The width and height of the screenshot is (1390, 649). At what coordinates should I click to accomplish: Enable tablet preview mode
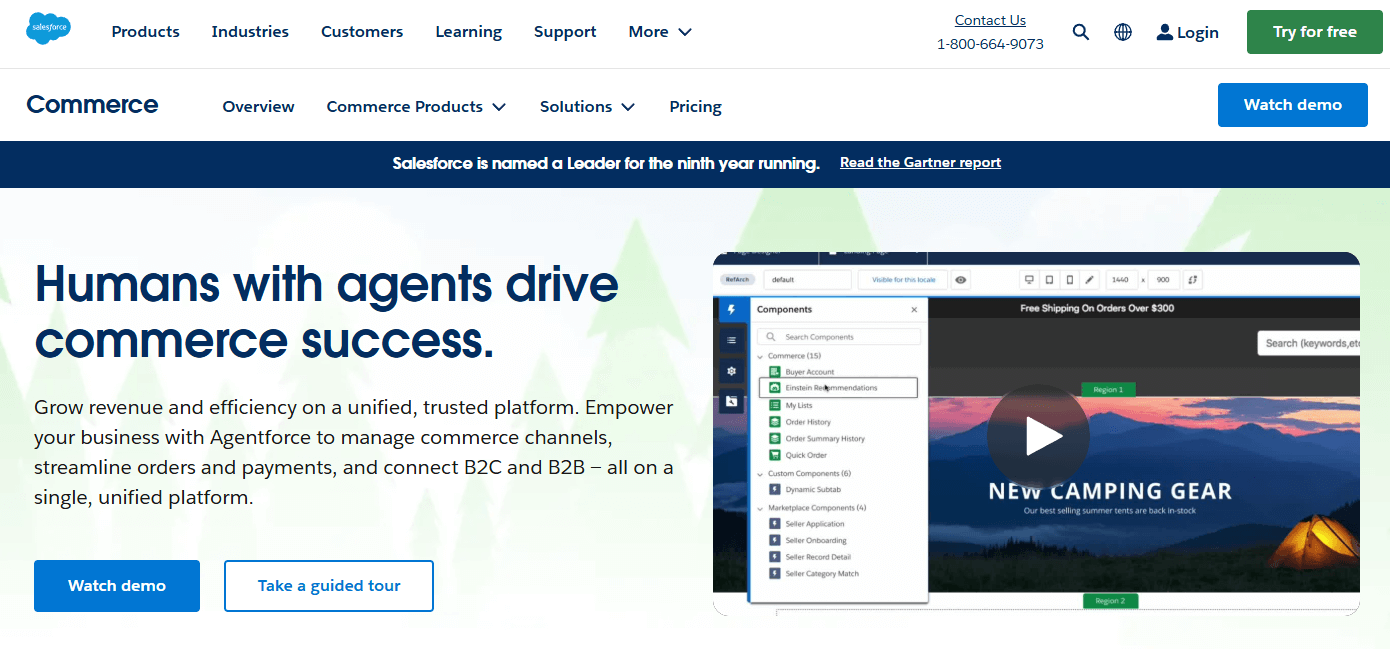point(1048,279)
